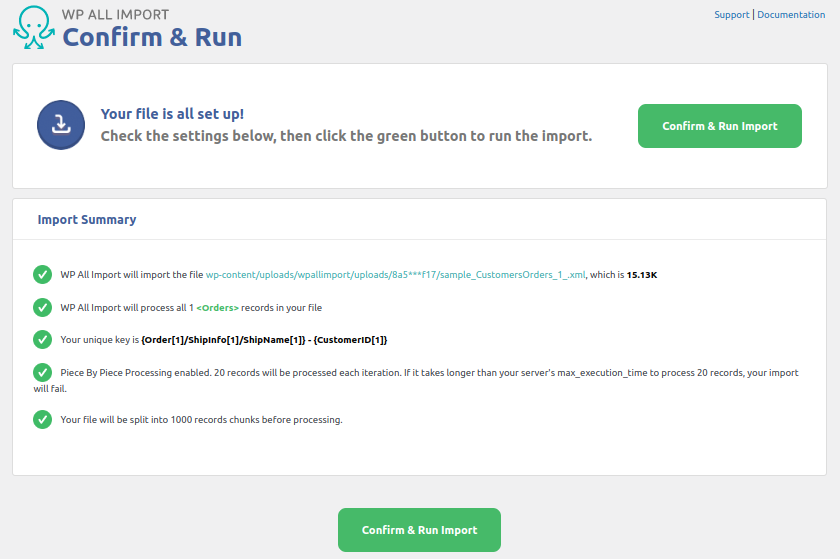Click the 'Check the settings below' instruction text
This screenshot has width=840, height=559.
tap(346, 136)
